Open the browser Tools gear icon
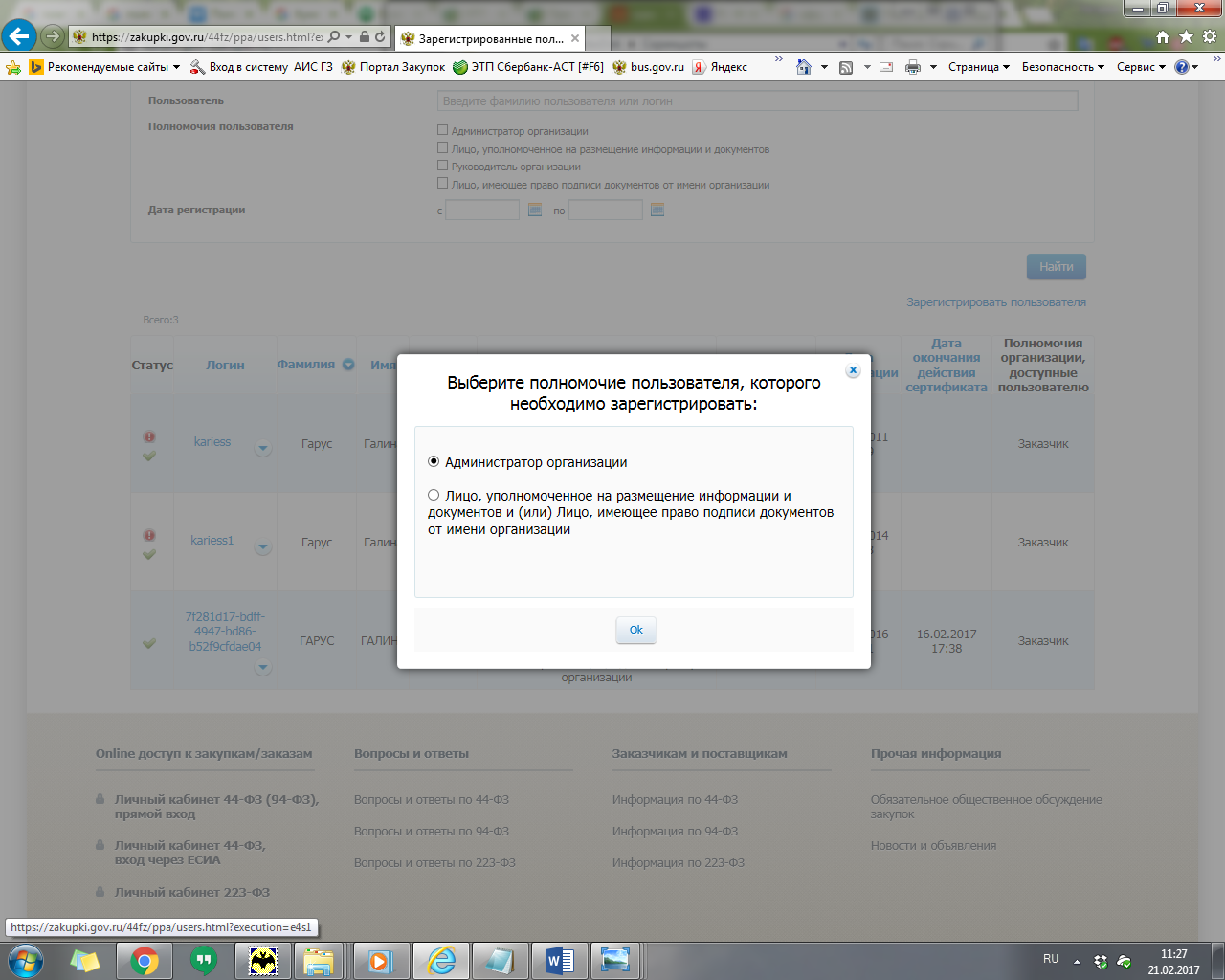The height and width of the screenshot is (980, 1225). coord(1209,37)
